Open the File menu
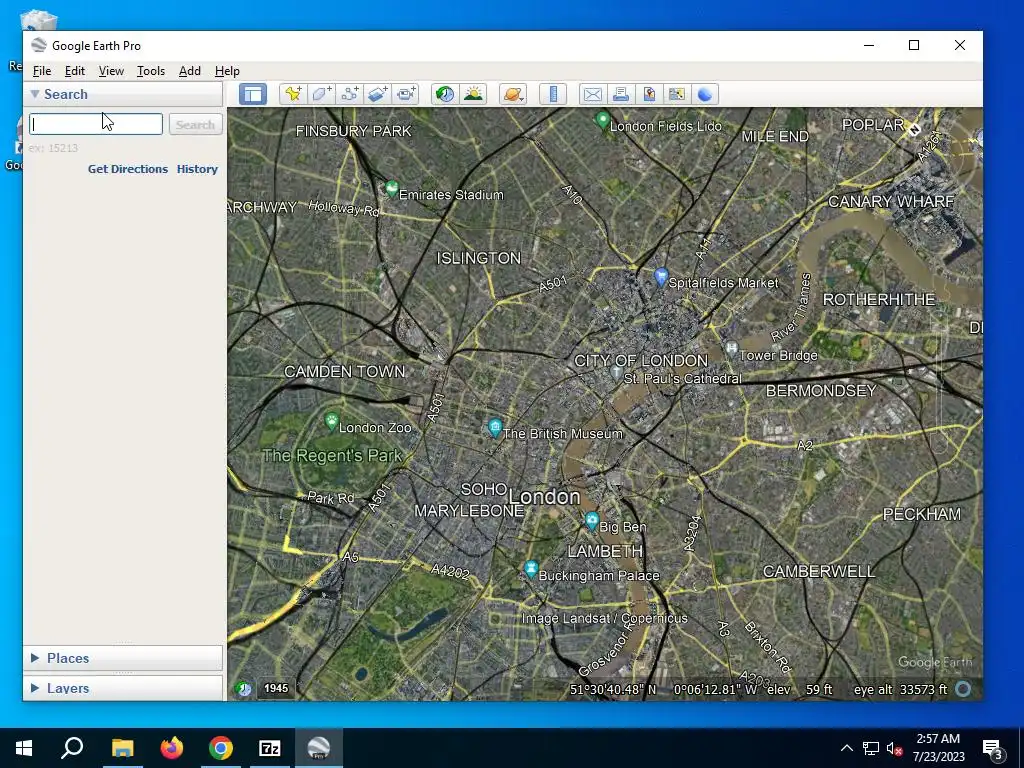 (42, 71)
